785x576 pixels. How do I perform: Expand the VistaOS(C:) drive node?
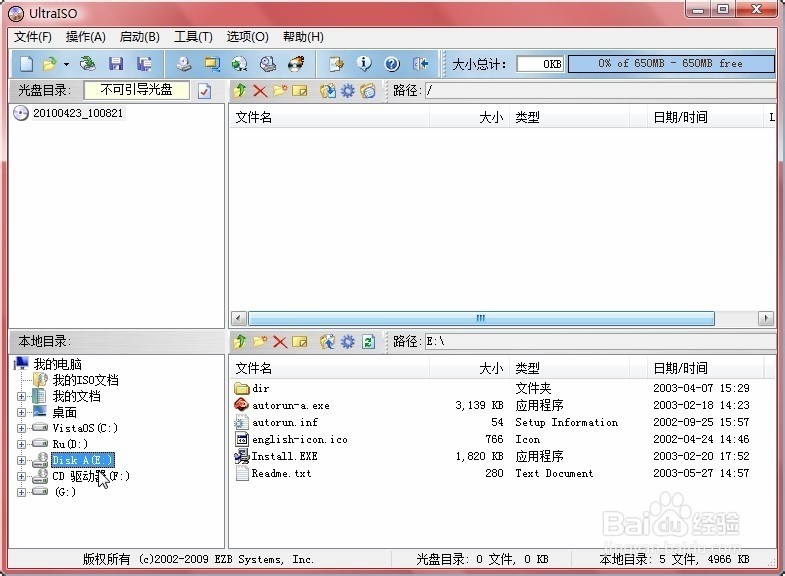[21, 428]
